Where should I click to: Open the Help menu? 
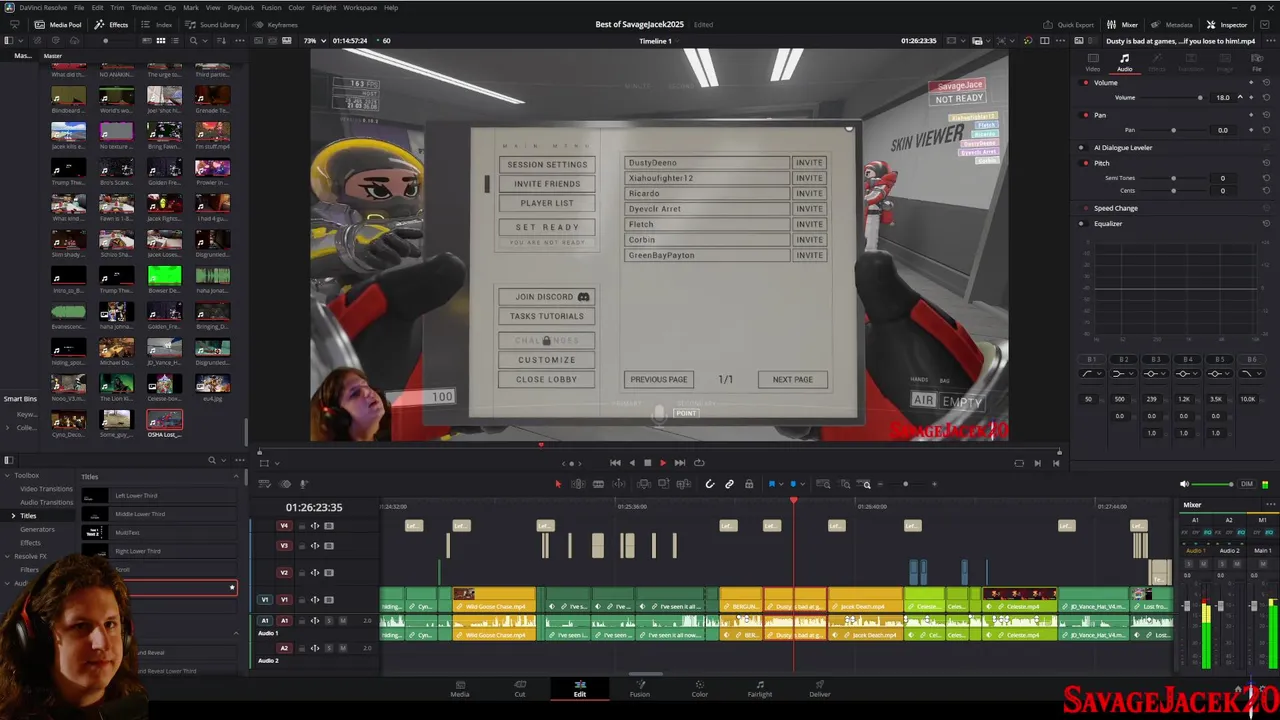coord(391,7)
